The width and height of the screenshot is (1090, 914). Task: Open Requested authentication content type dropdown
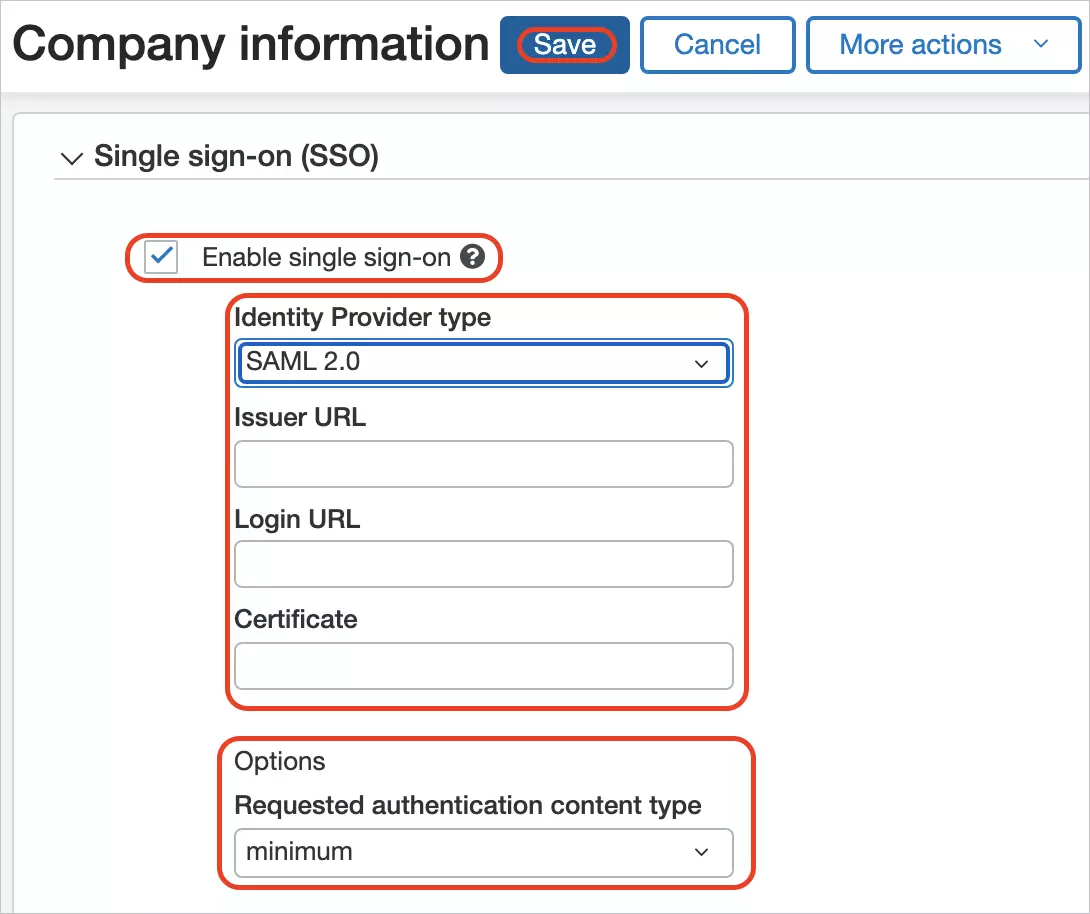(x=484, y=853)
